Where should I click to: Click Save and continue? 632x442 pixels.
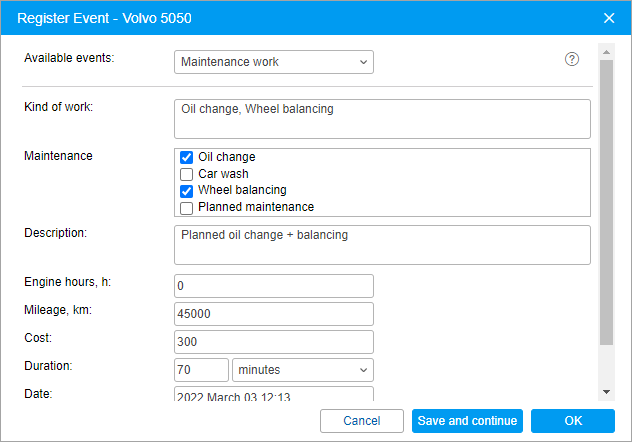(x=467, y=421)
